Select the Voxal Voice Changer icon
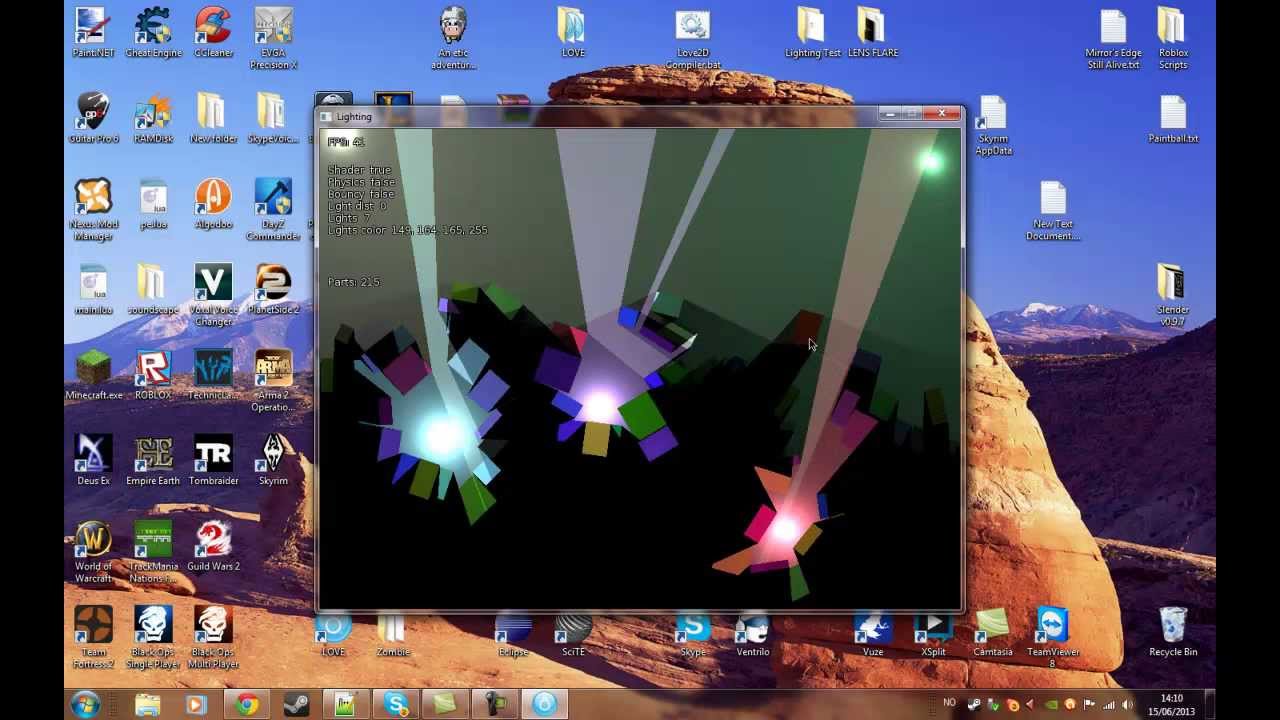1280x720 pixels. (213, 297)
